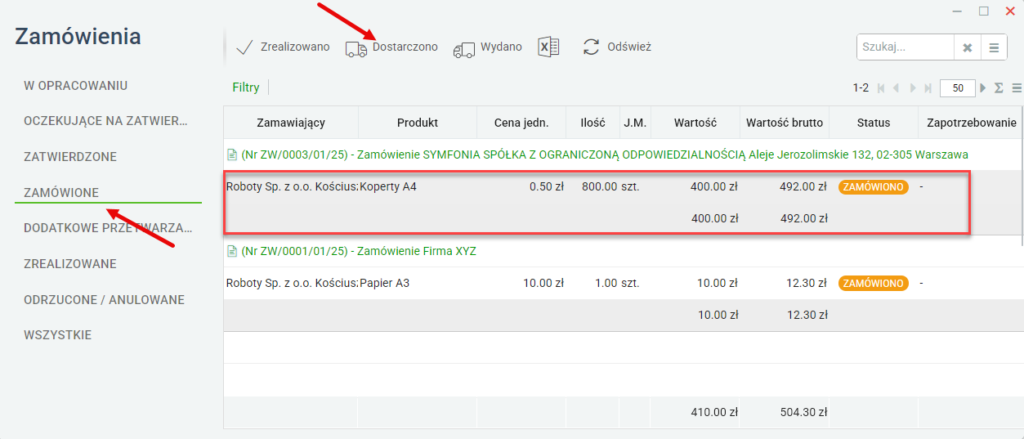This screenshot has height=439, width=1024.
Task: Sort by Produkt column header
Action: point(417,122)
